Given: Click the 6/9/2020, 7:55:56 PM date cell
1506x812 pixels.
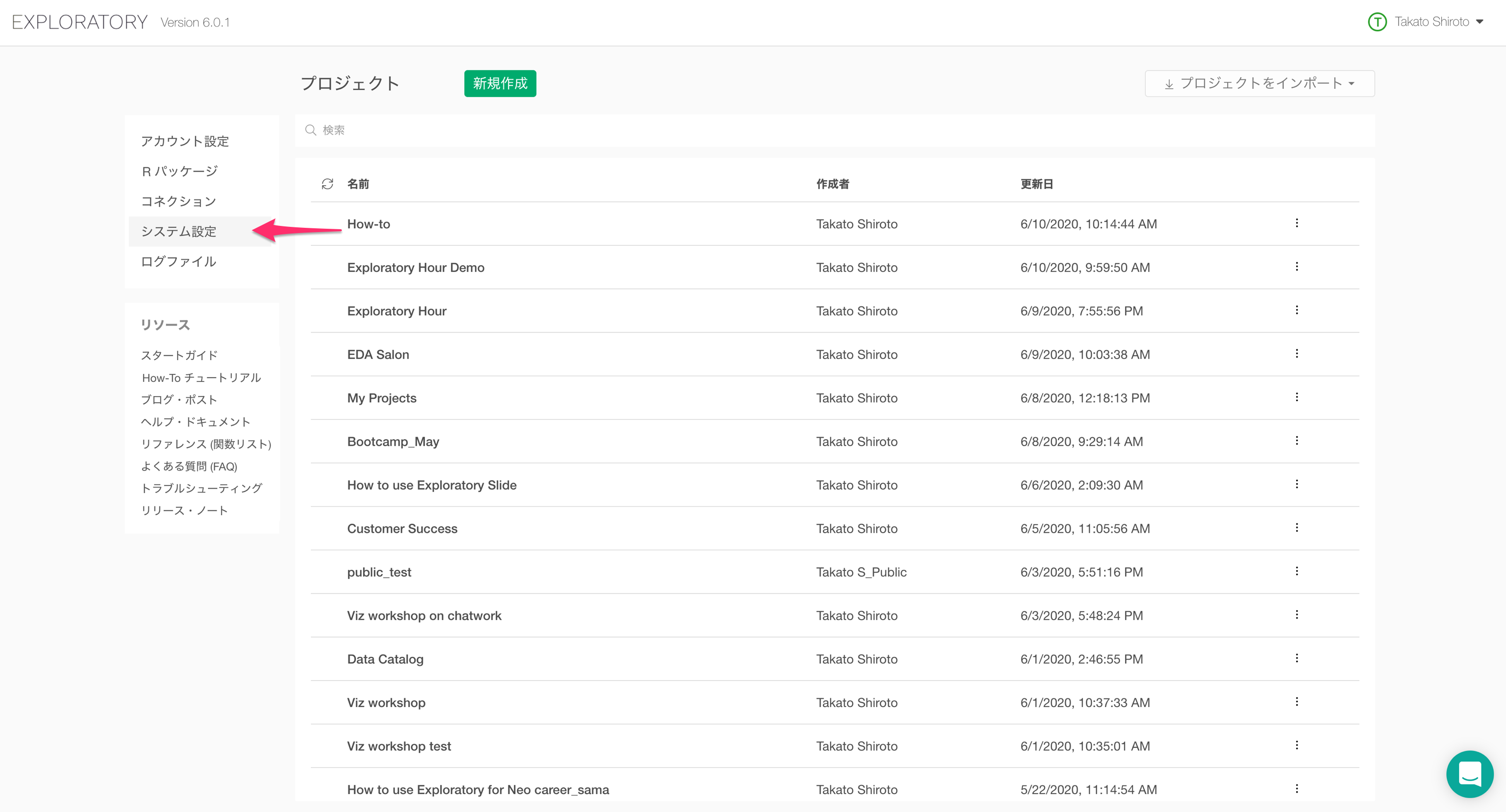Looking at the screenshot, I should (x=1082, y=311).
